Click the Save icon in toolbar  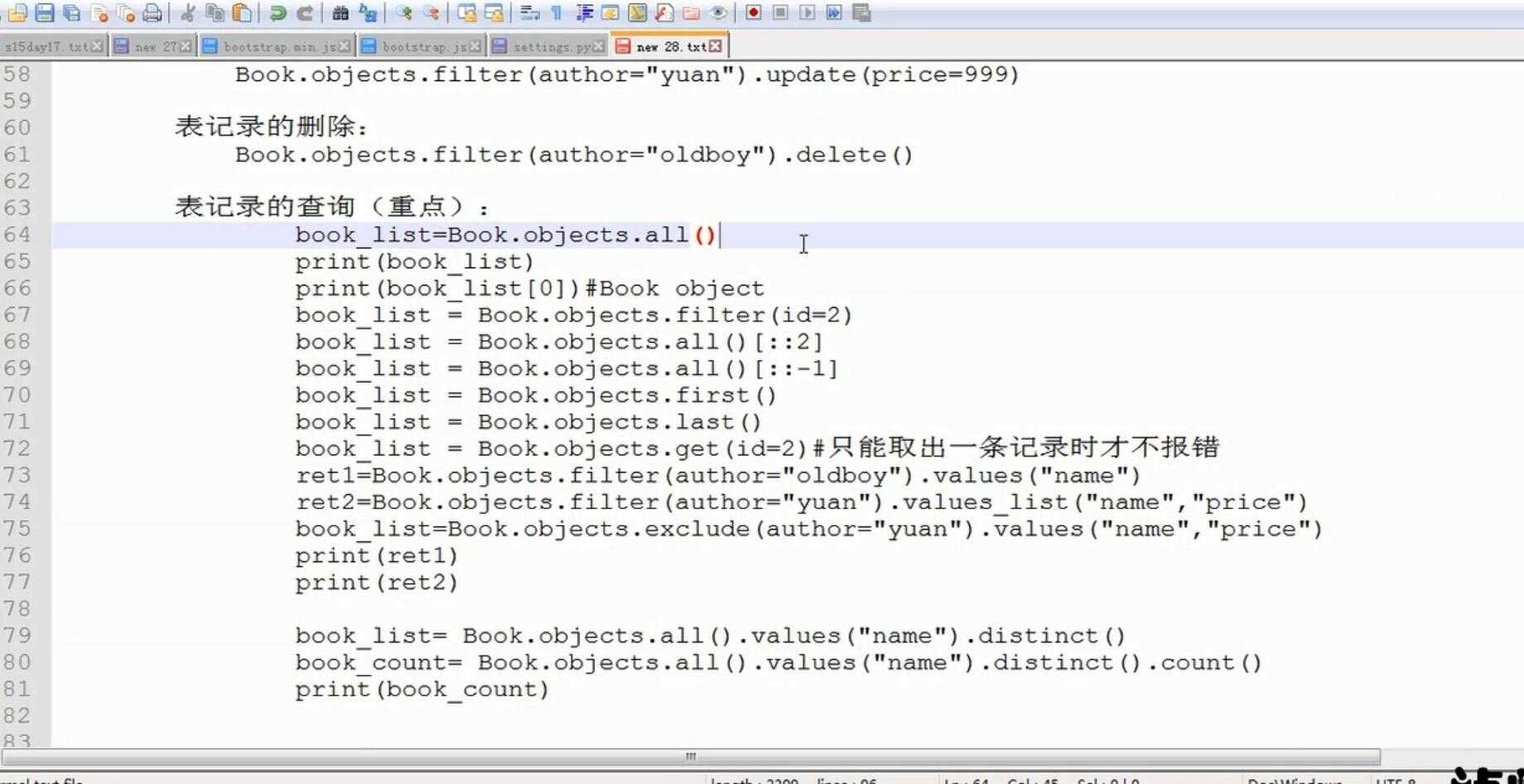(x=45, y=12)
